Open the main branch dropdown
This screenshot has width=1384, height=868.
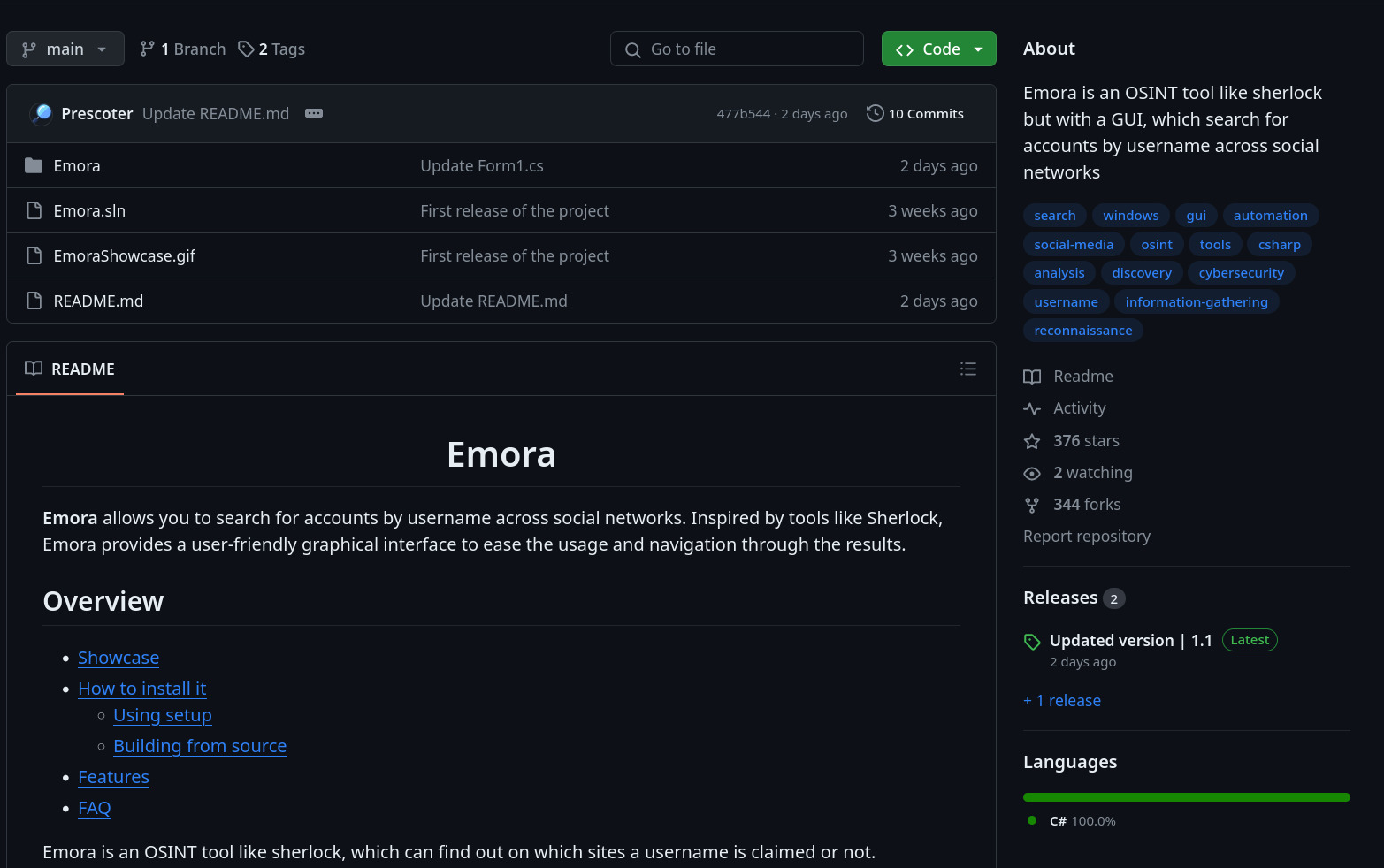tap(65, 49)
